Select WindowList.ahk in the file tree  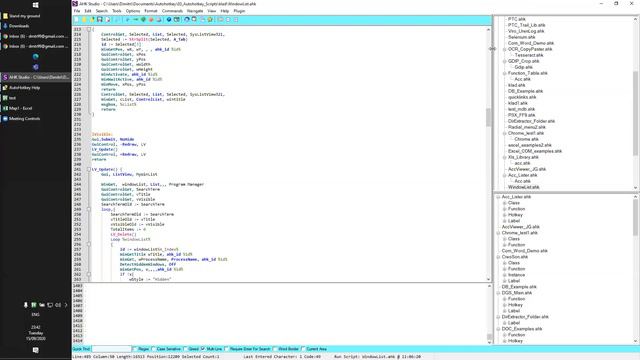pos(523,187)
